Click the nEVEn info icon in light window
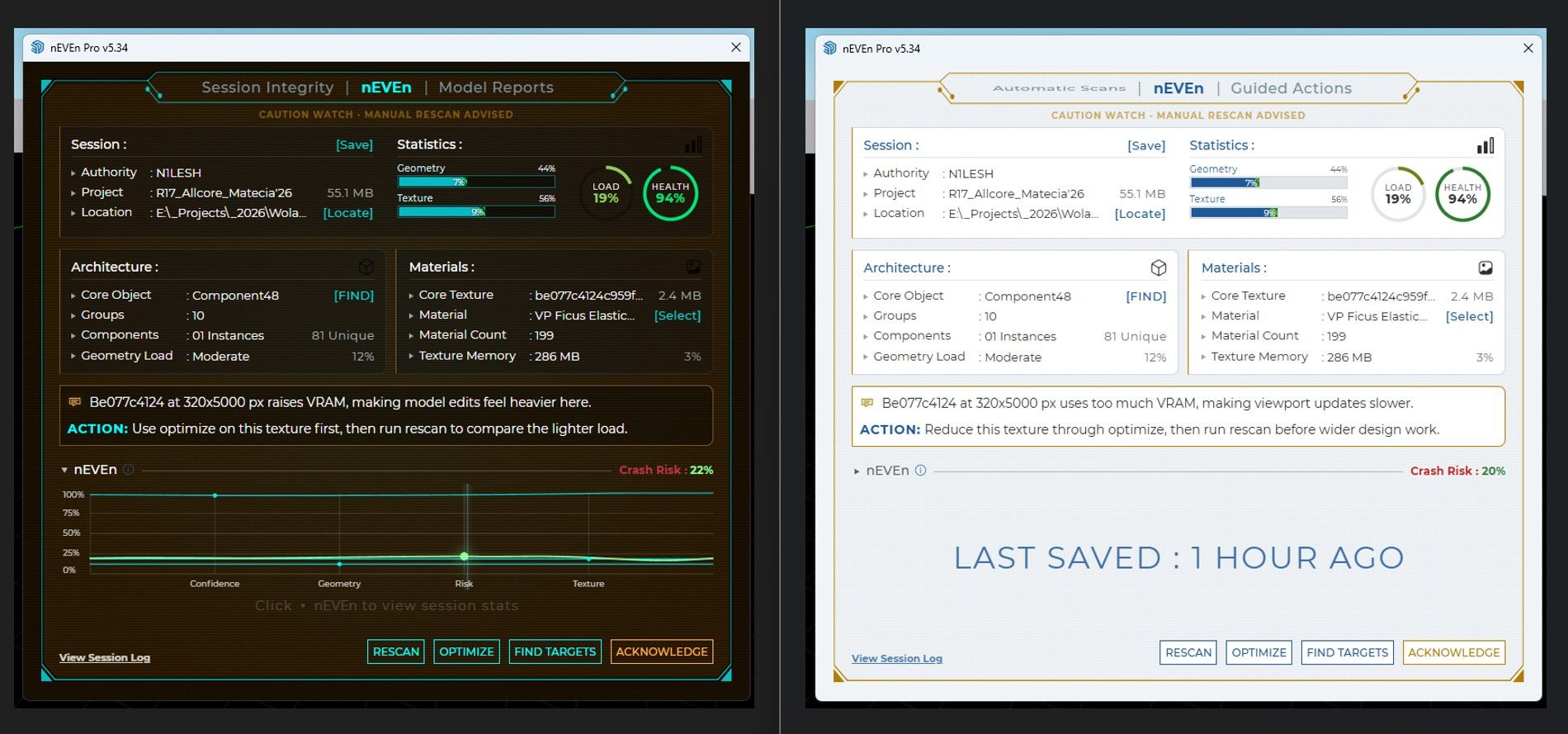 pyautogui.click(x=921, y=470)
